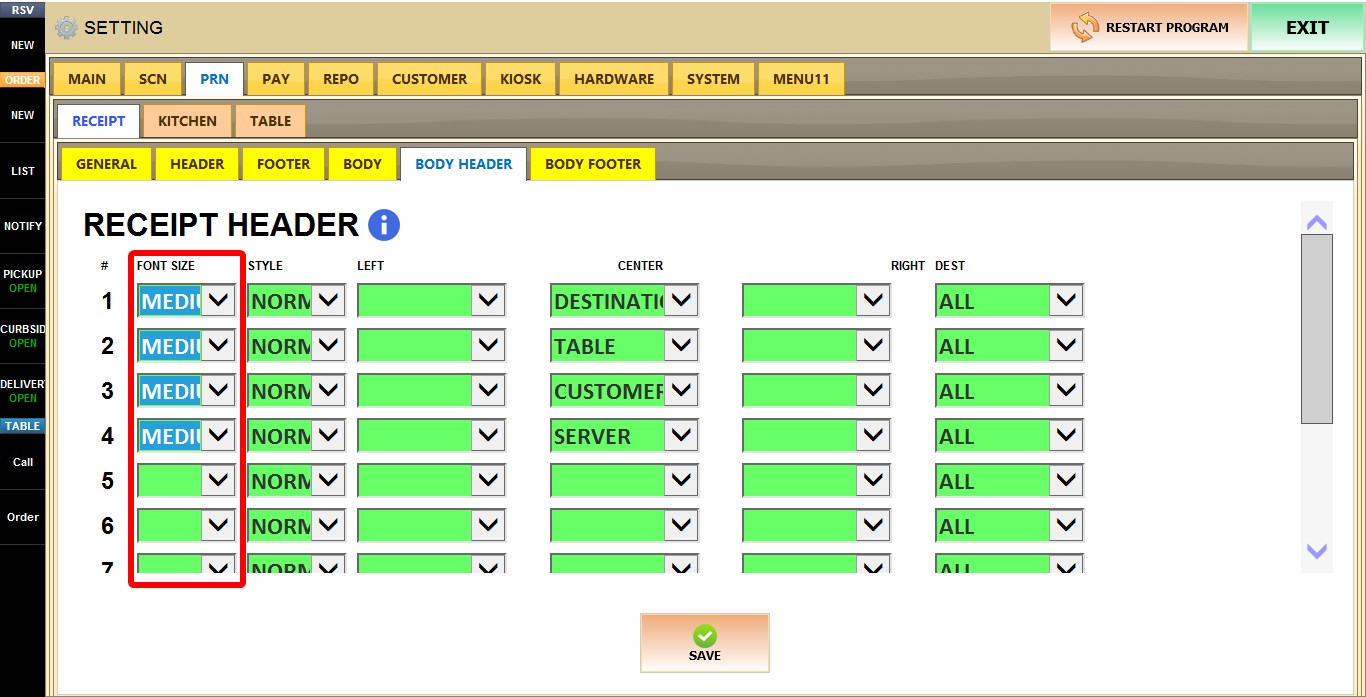
Task: Switch to the BODY FOOTER tab
Action: [x=593, y=164]
